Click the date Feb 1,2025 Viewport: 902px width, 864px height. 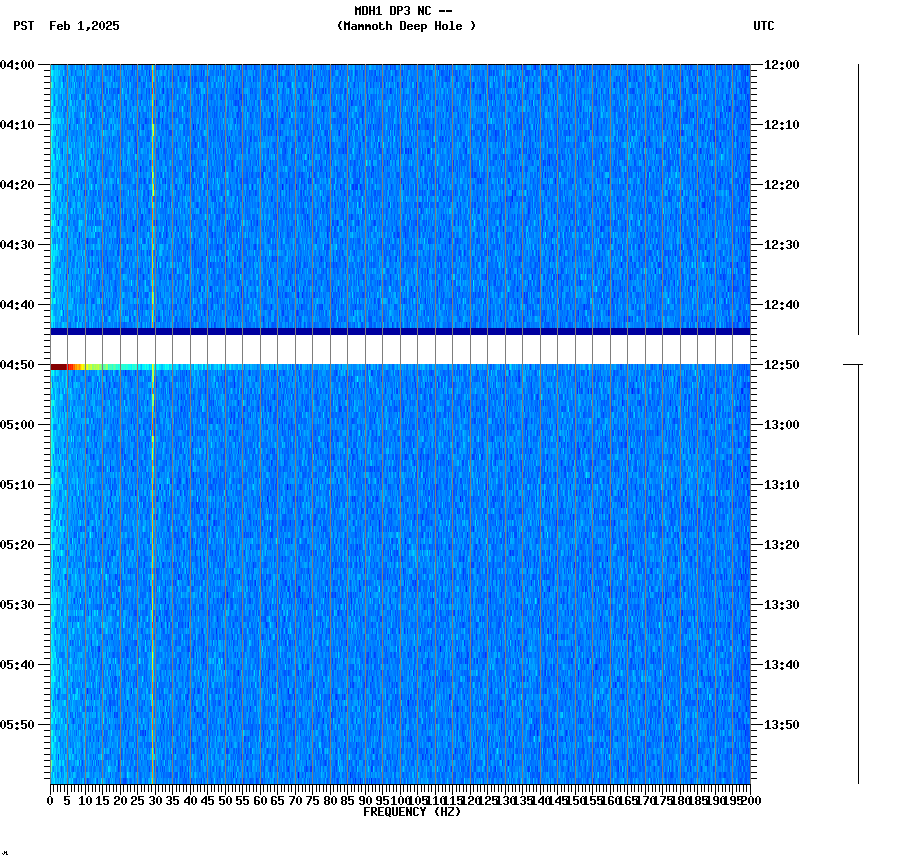pyautogui.click(x=85, y=27)
